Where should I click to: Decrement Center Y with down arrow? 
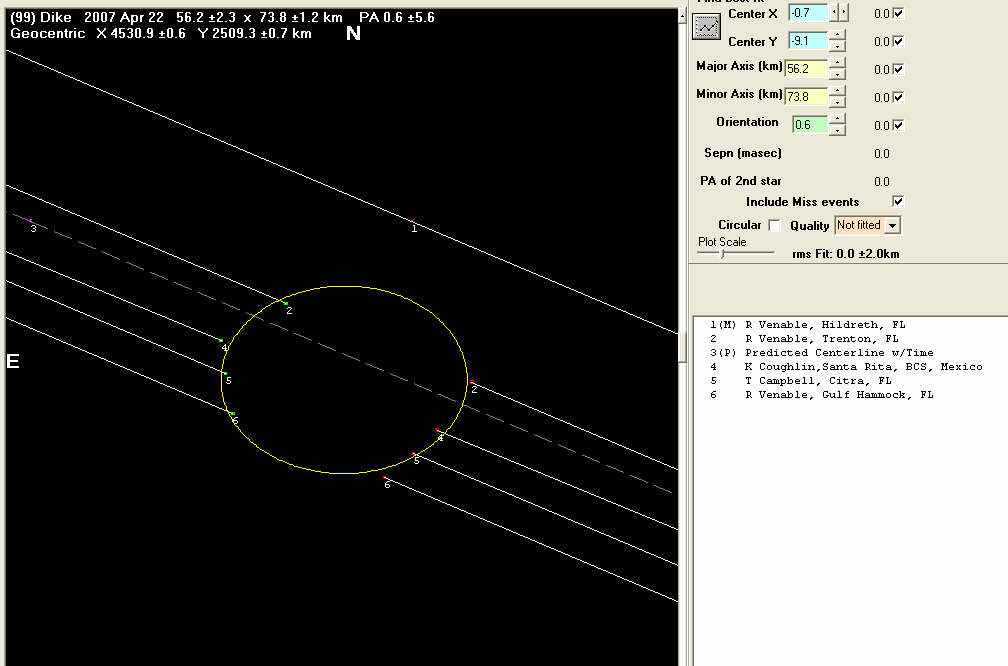pyautogui.click(x=837, y=46)
